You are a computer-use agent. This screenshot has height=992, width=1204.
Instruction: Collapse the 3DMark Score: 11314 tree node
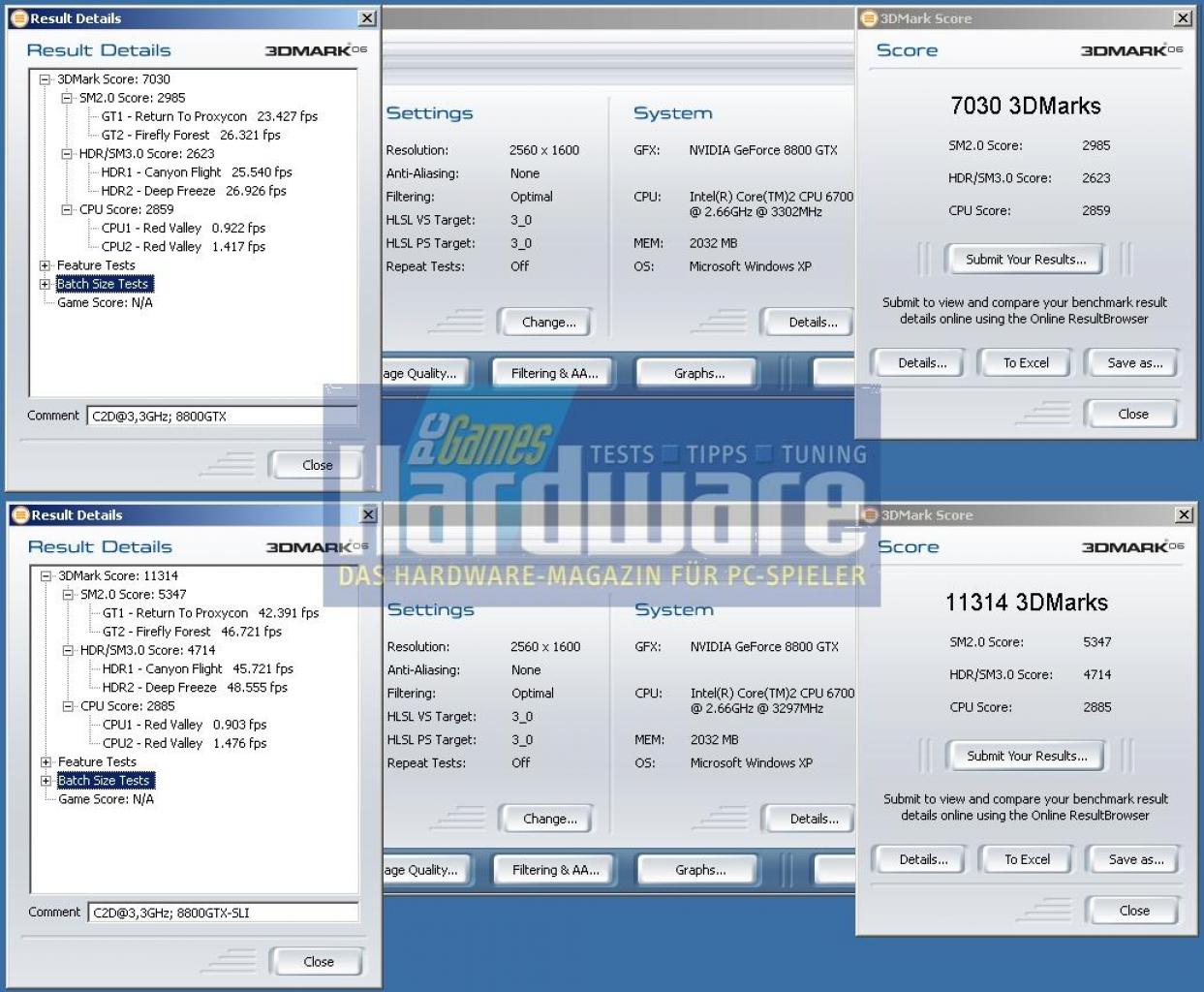(46, 576)
